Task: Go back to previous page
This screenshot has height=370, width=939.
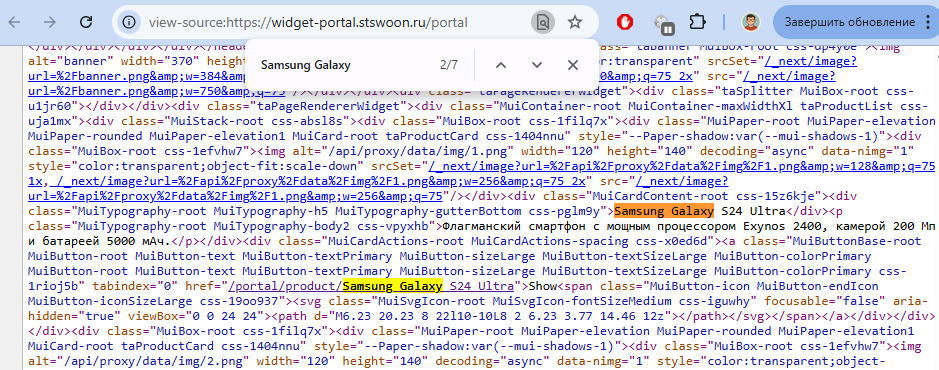Action: pos(14,23)
